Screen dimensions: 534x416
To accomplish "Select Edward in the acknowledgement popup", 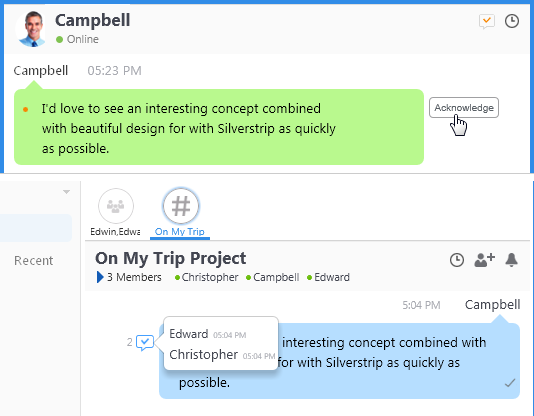I will pyautogui.click(x=188, y=334).
